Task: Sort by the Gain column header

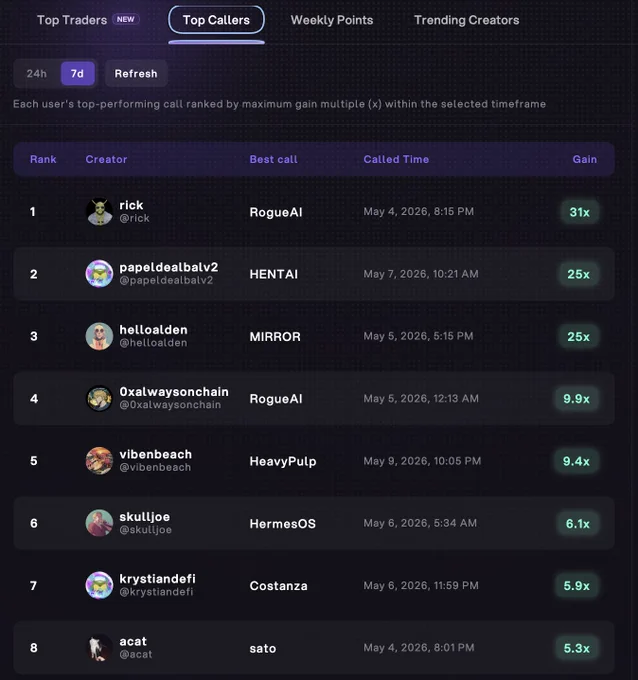Action: point(585,159)
